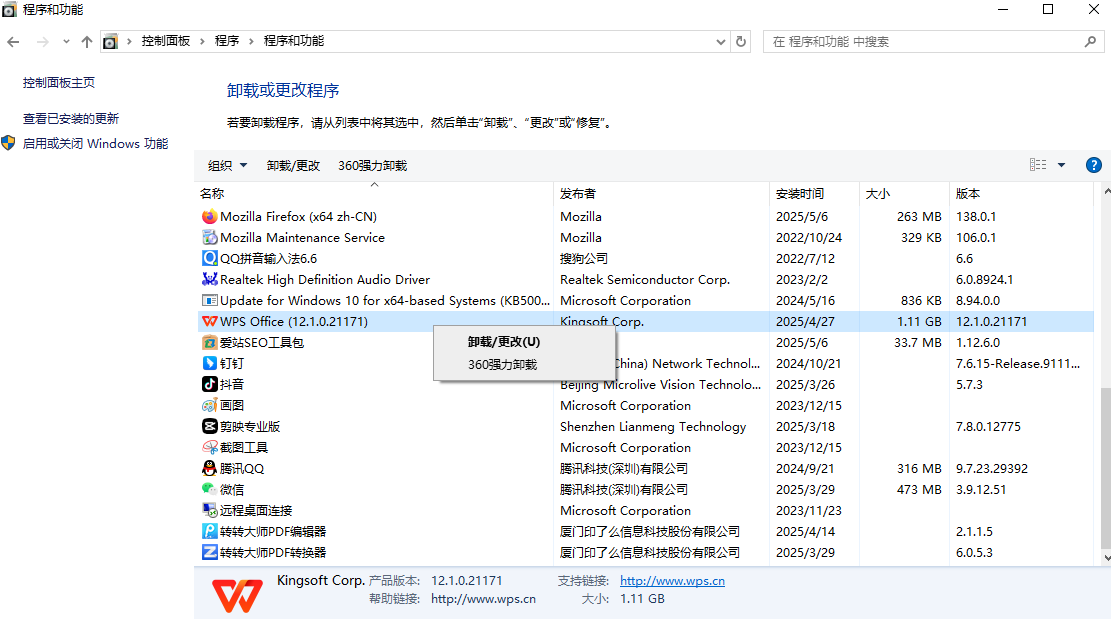Select the 剪映专业版 row

coord(645,426)
